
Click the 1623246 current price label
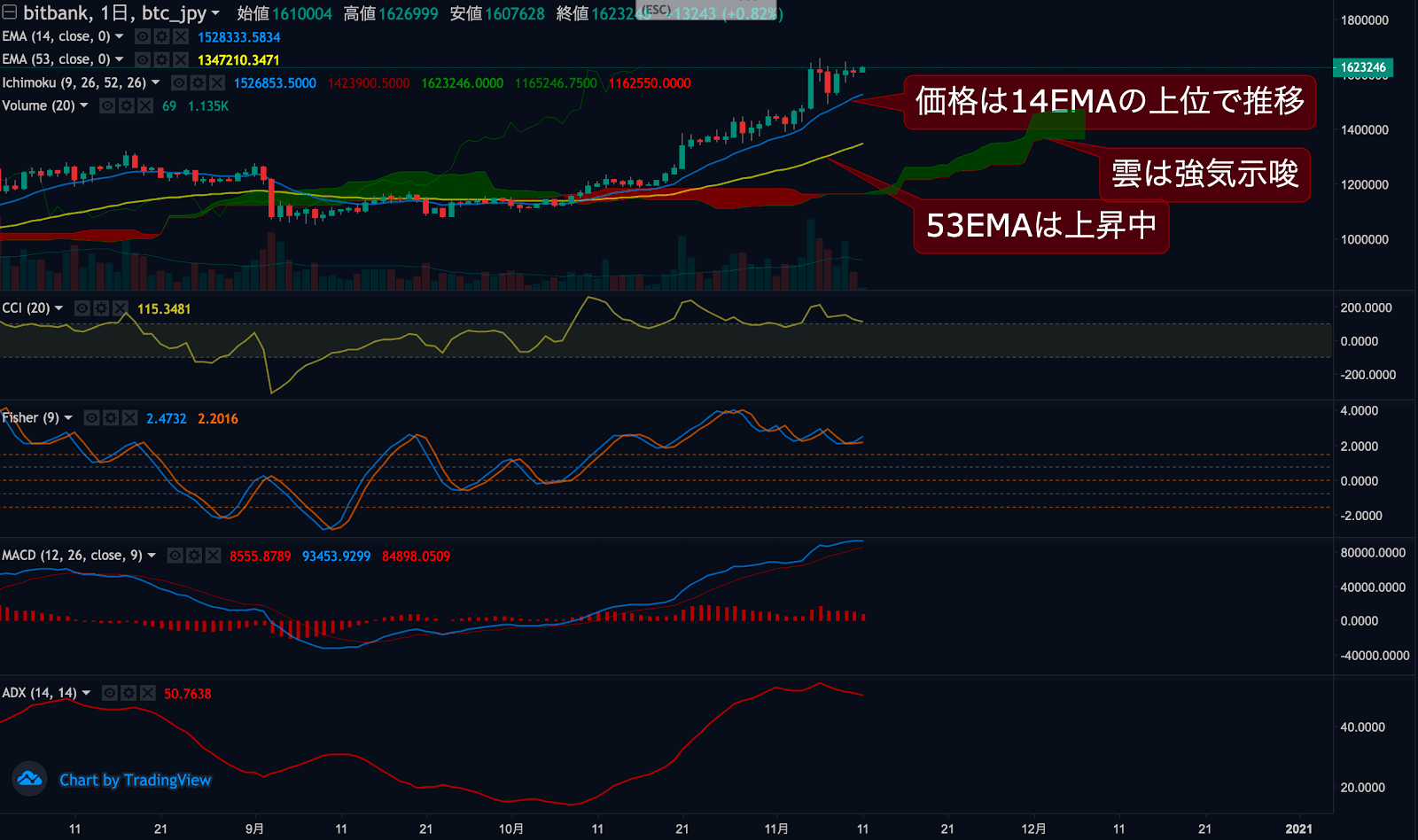1362,67
